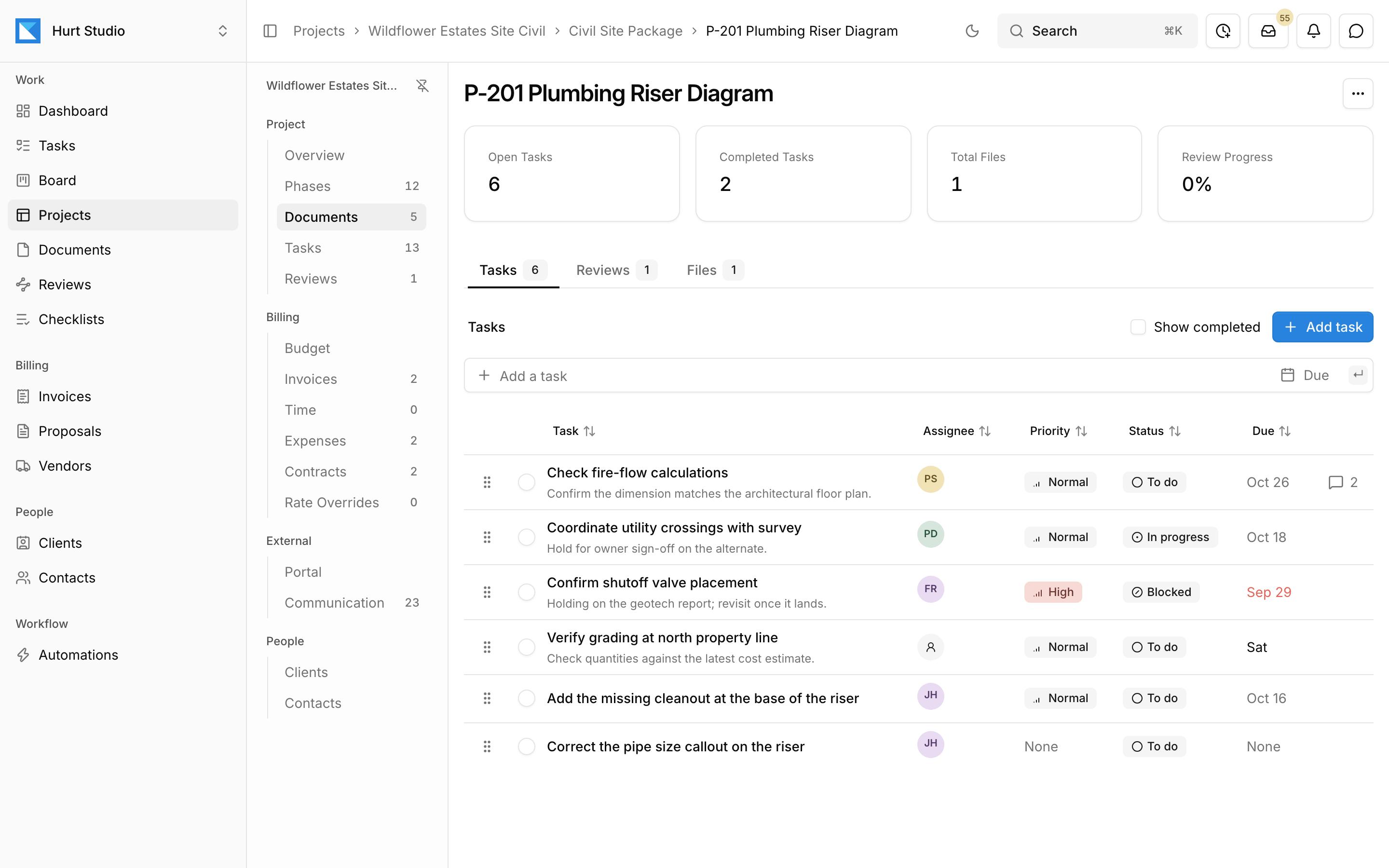Click the Hurt Studio logo
Viewport: 1389px width, 868px height.
tap(28, 31)
